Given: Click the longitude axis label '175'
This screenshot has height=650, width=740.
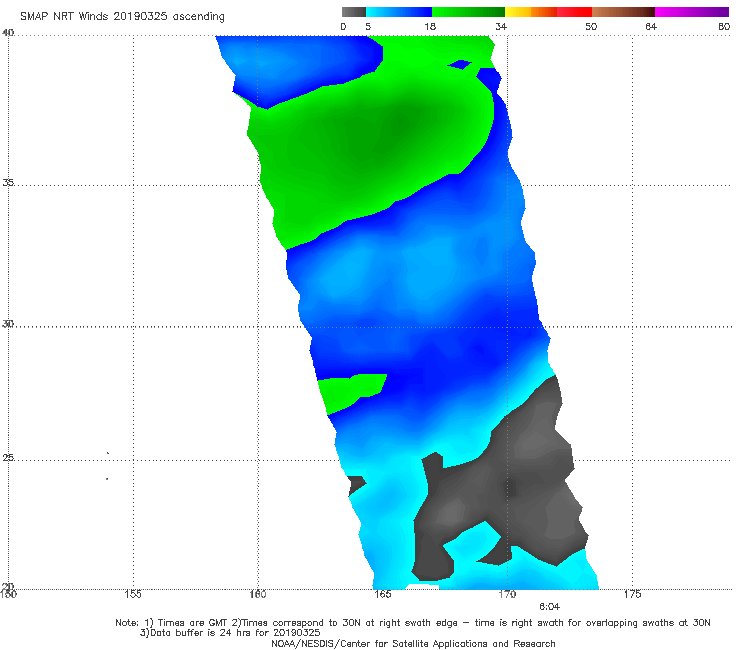Looking at the screenshot, I should click(632, 594).
